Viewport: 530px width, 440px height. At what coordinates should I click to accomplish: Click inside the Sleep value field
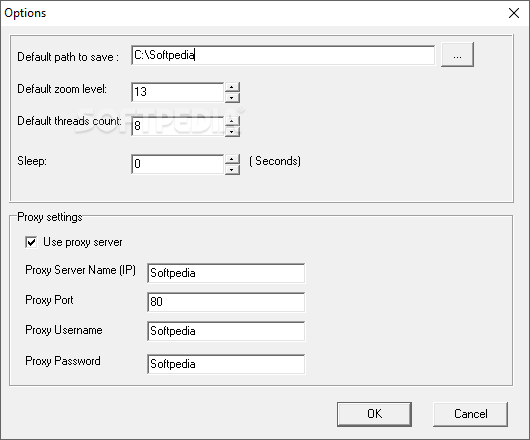177,164
